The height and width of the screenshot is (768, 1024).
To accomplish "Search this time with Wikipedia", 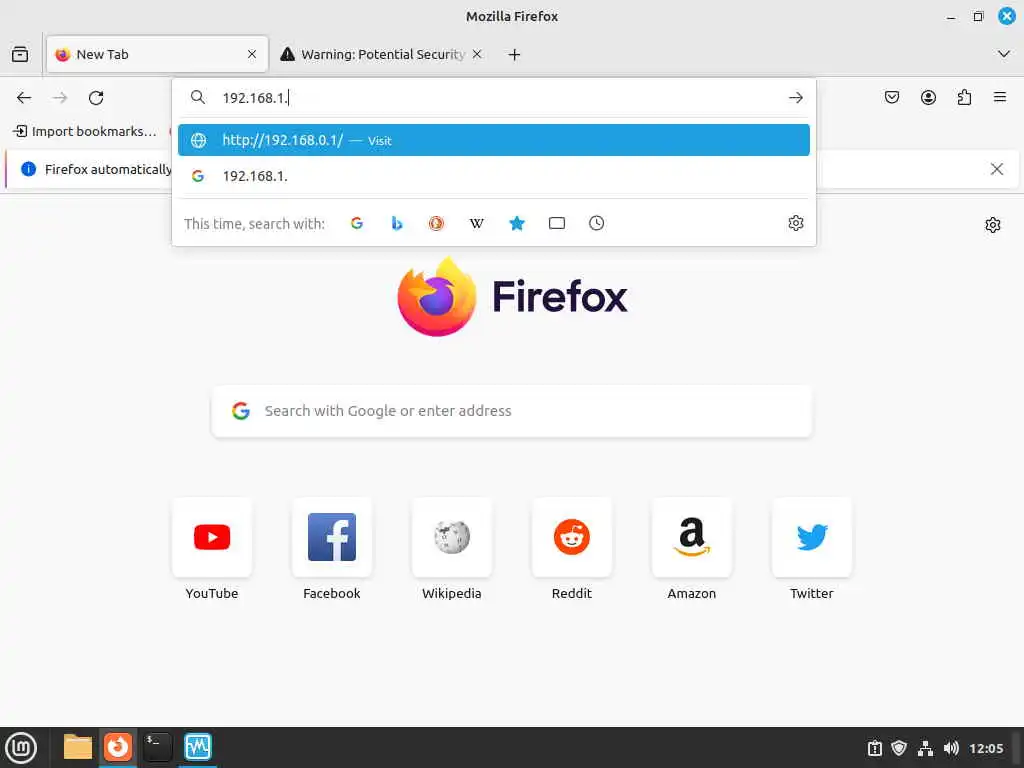I will tap(477, 223).
